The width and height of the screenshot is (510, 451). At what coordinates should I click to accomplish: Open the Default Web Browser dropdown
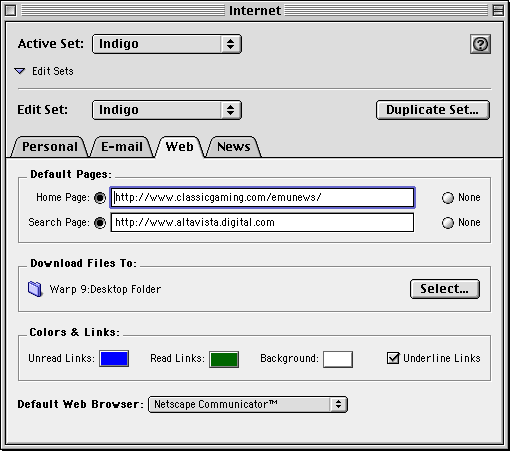click(248, 404)
